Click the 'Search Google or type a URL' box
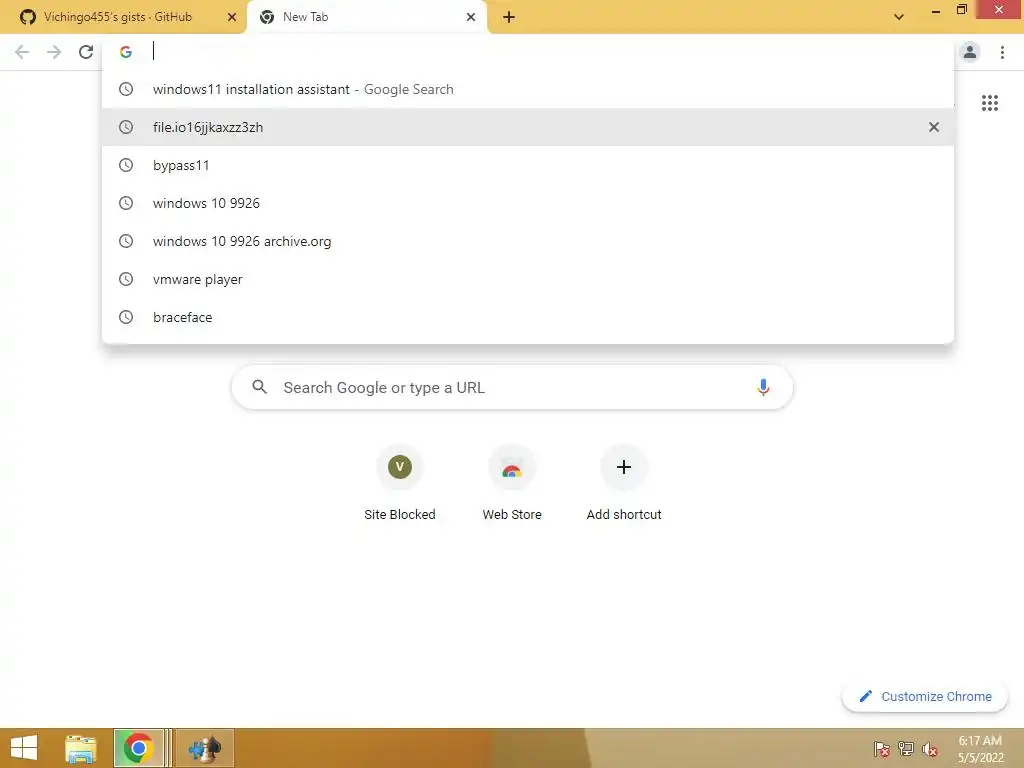The image size is (1024, 768). coord(512,387)
